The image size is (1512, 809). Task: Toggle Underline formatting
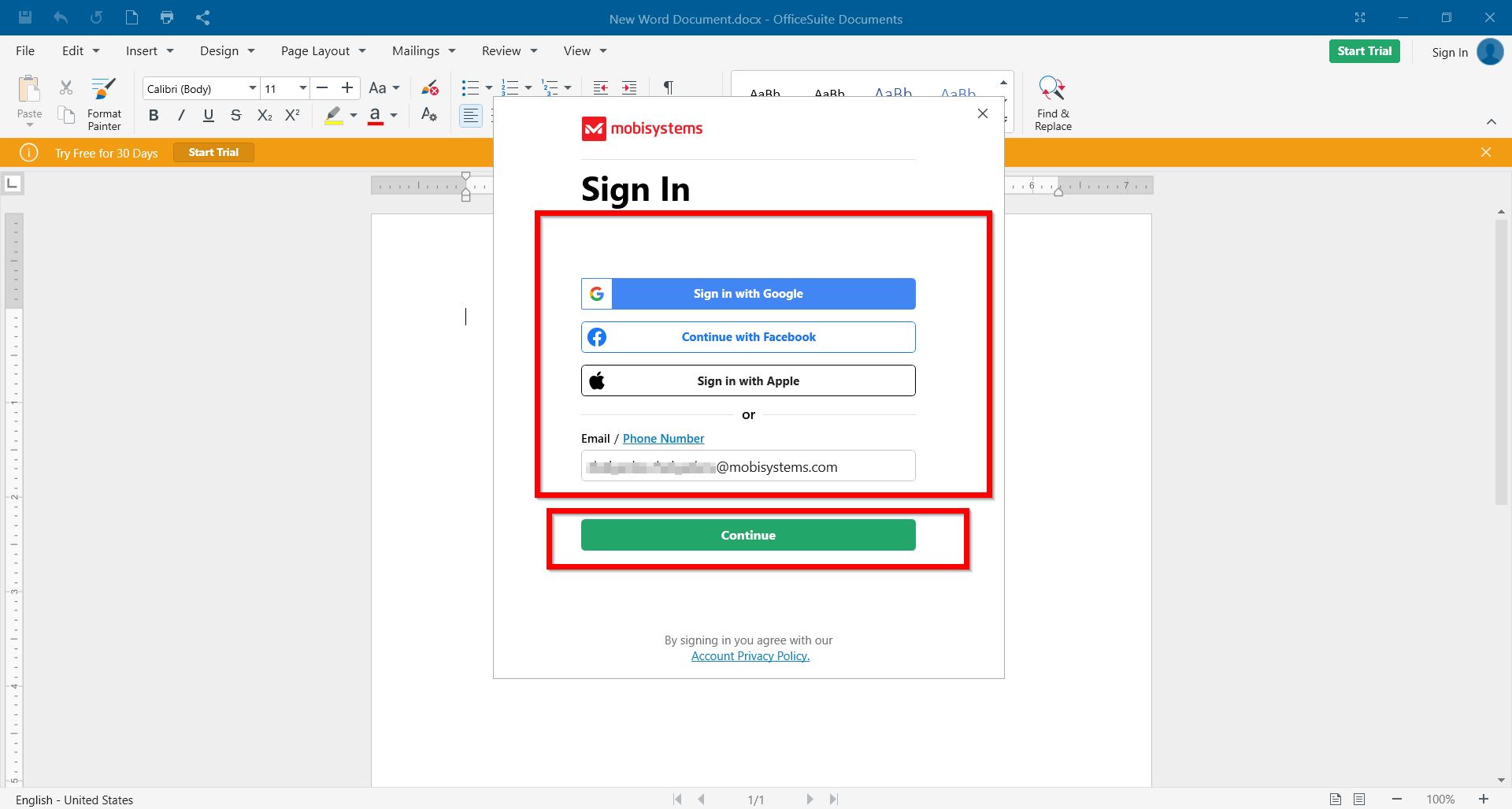coord(209,116)
